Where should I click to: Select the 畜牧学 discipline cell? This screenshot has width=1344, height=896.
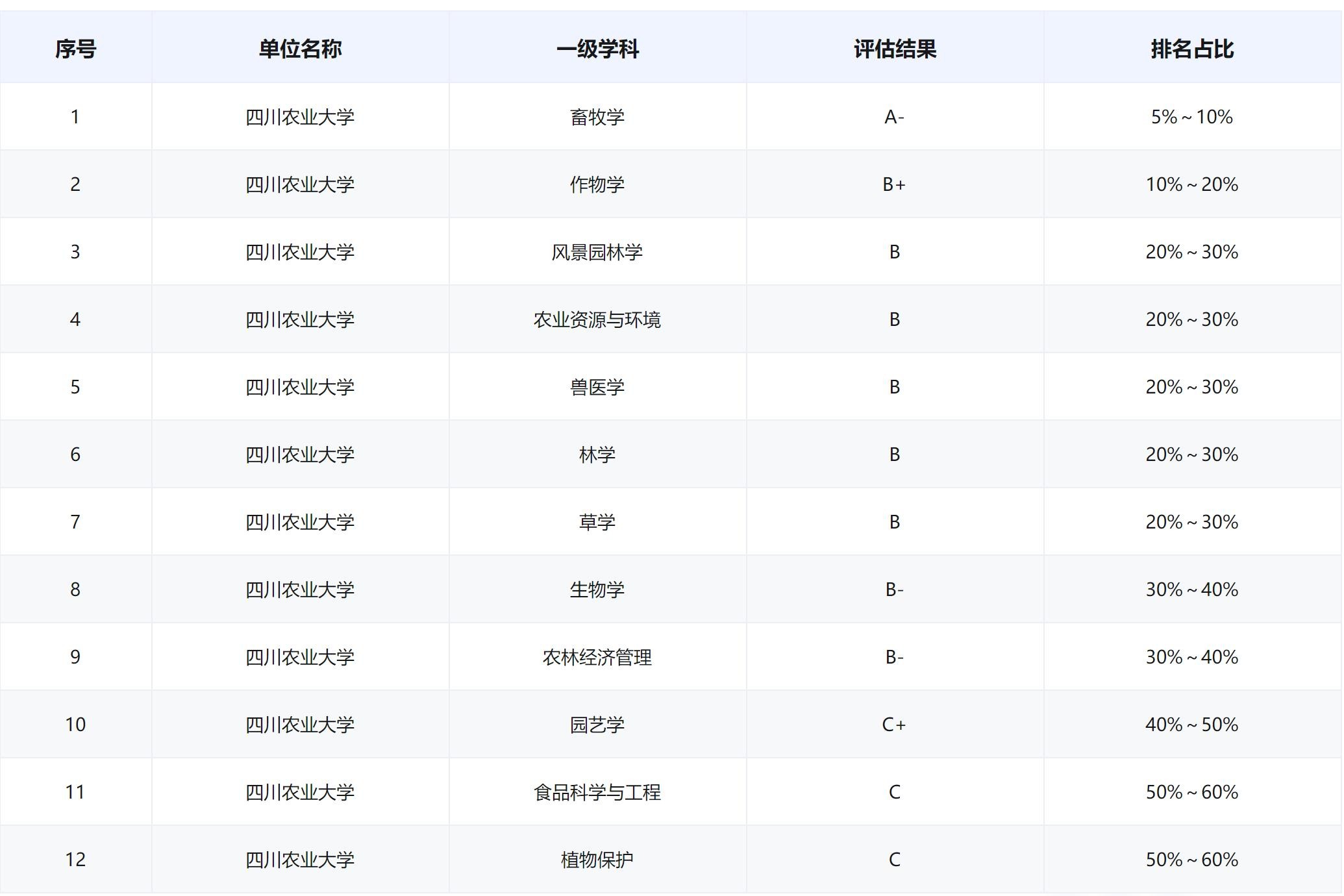[597, 117]
